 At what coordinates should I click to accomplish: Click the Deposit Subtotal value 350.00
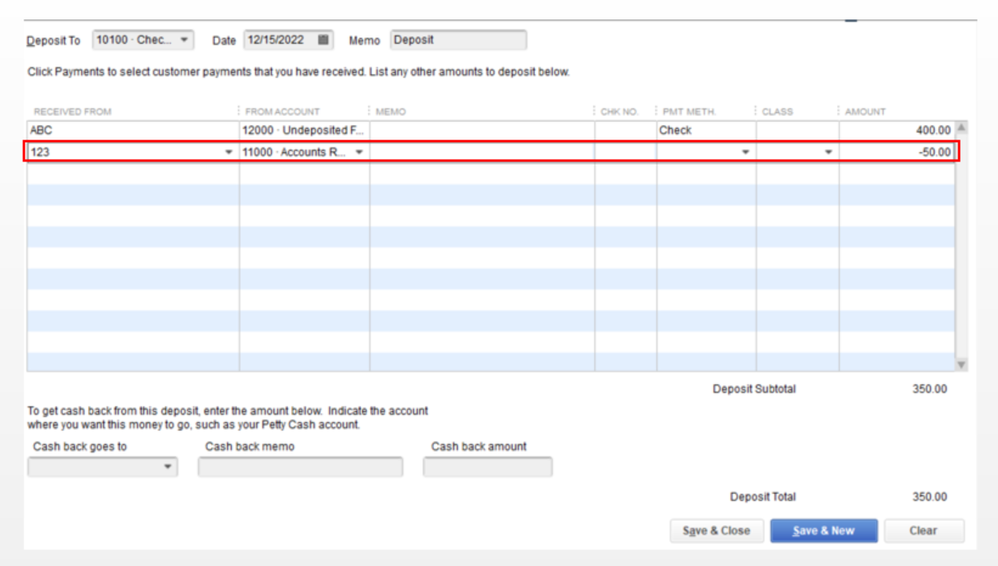coord(930,389)
